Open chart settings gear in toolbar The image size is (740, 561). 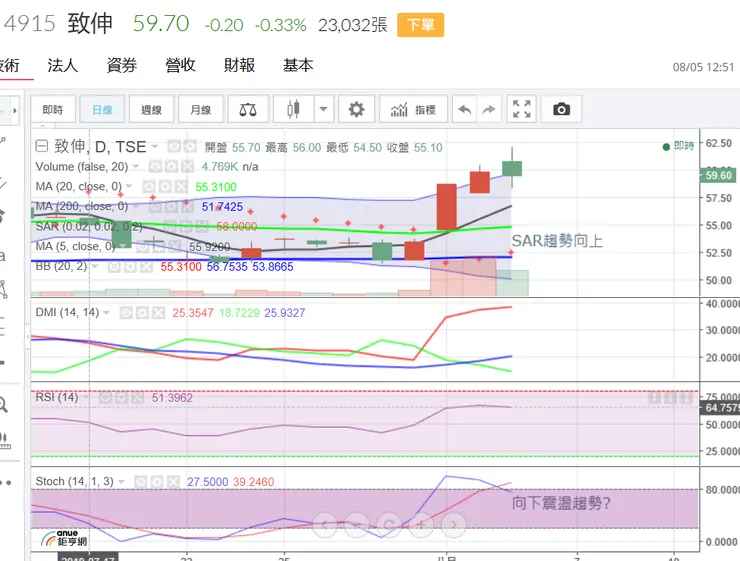tap(356, 109)
